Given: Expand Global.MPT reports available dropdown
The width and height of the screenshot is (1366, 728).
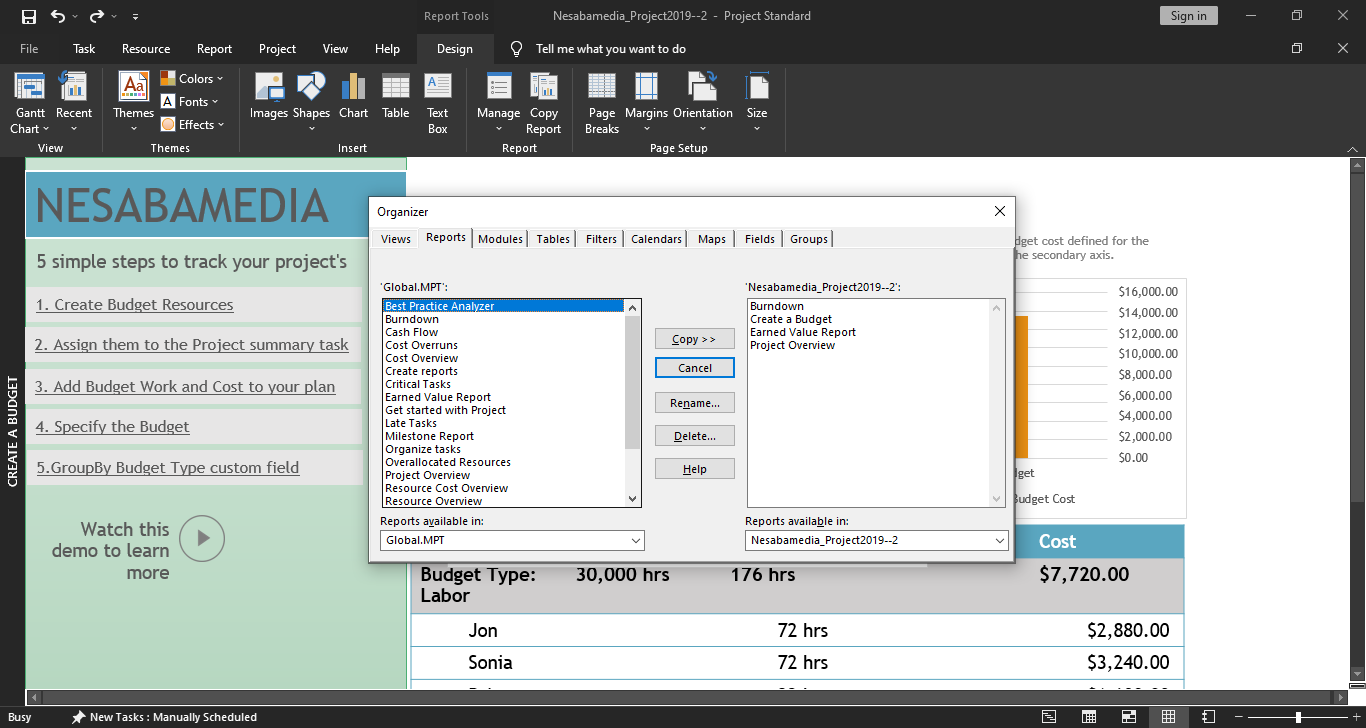Looking at the screenshot, I should pos(635,541).
